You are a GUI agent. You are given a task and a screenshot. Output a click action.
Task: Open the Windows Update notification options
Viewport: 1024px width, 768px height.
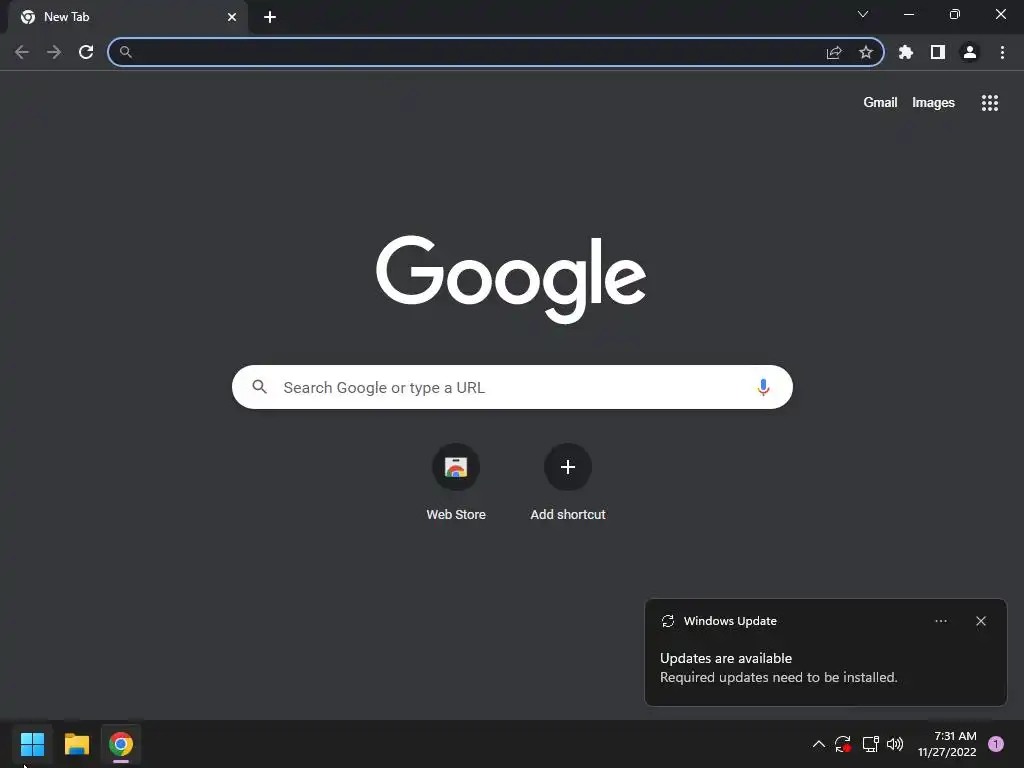pyautogui.click(x=940, y=621)
